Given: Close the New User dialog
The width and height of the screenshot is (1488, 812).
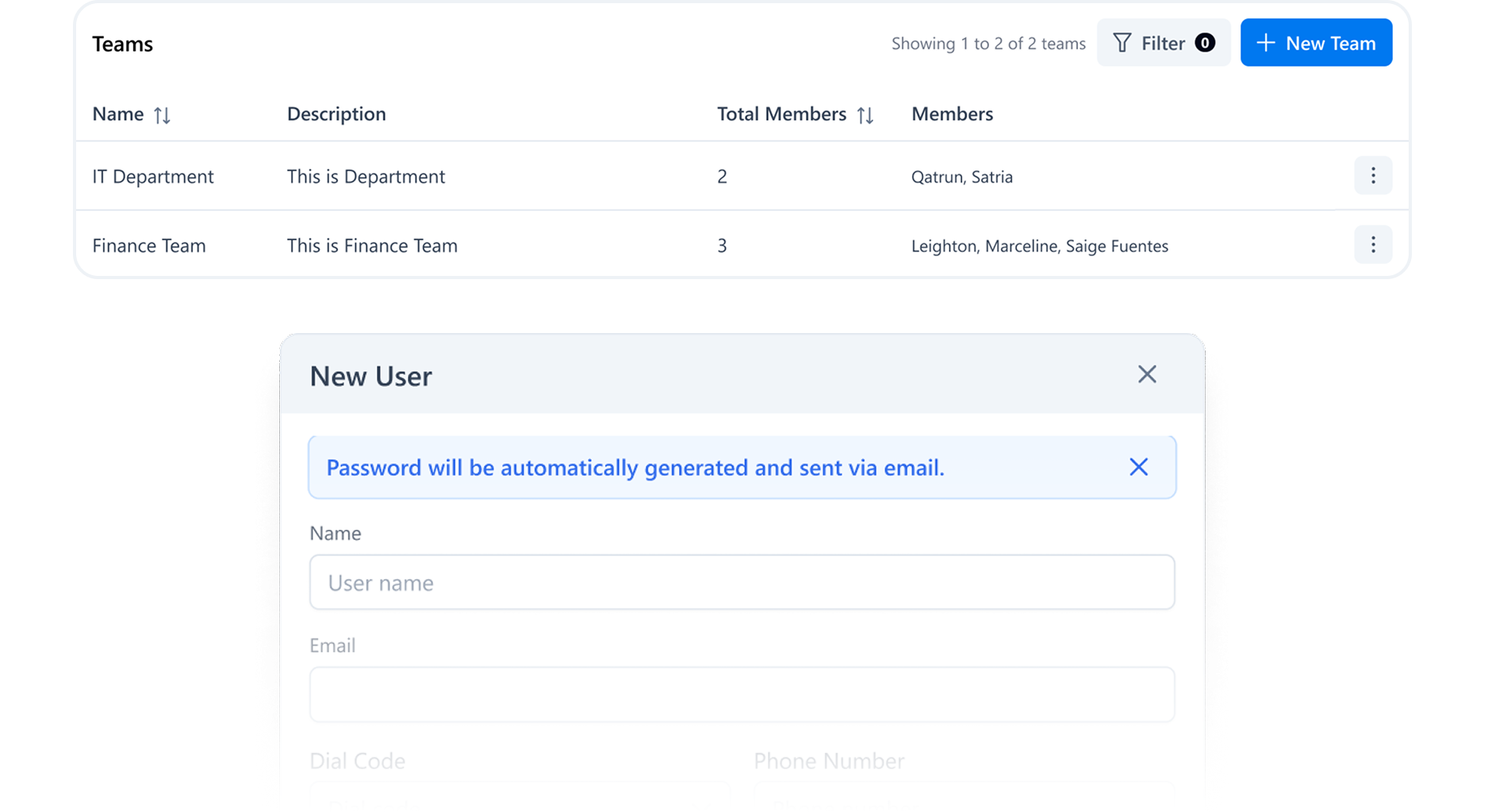Looking at the screenshot, I should 1146,374.
